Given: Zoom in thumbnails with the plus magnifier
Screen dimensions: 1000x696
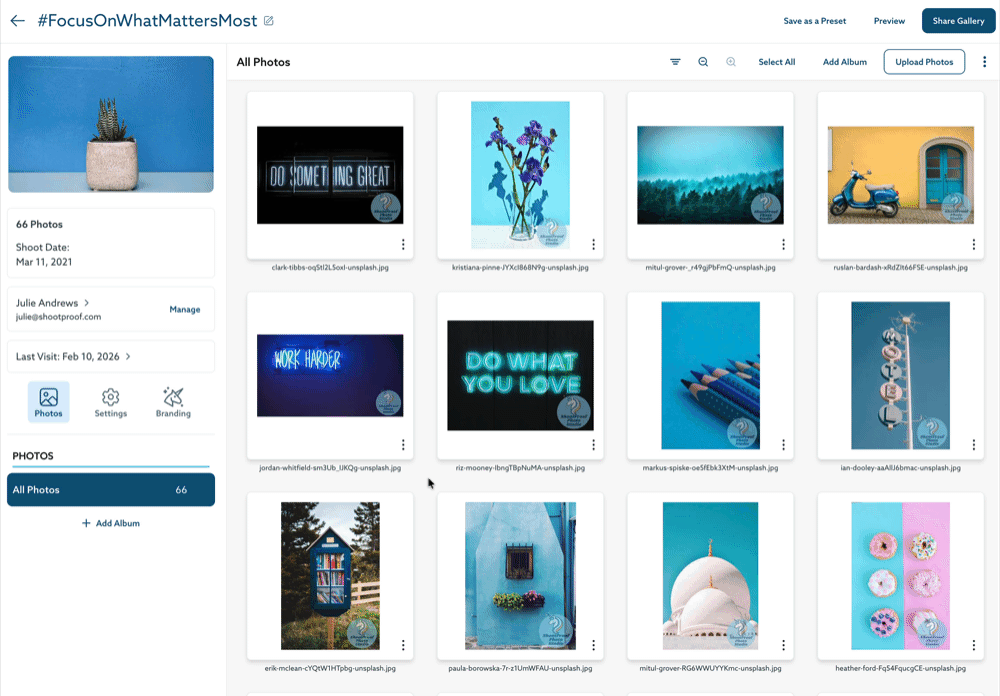Looking at the screenshot, I should click(731, 62).
